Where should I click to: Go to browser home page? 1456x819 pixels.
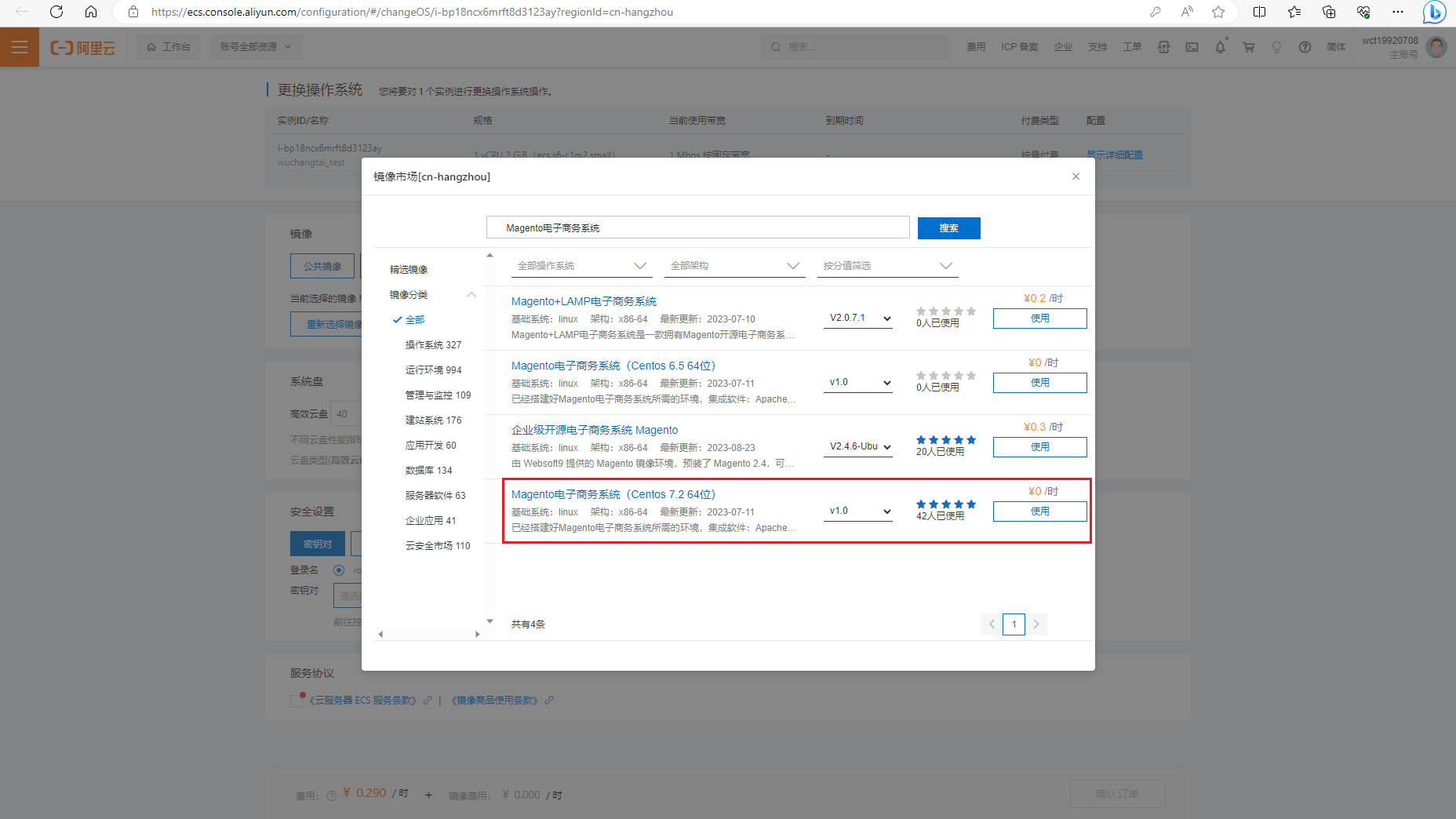point(91,12)
